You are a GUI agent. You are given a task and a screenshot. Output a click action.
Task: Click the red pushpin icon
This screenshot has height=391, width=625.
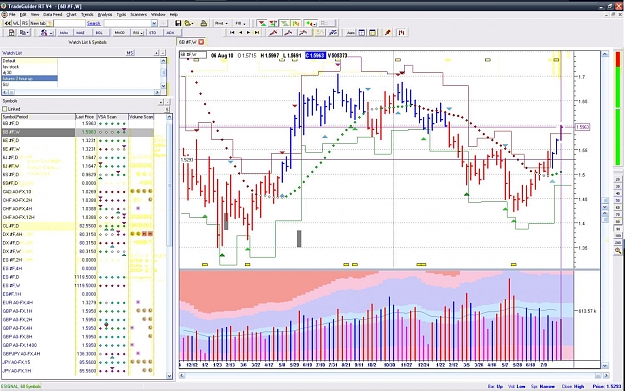click(x=387, y=33)
